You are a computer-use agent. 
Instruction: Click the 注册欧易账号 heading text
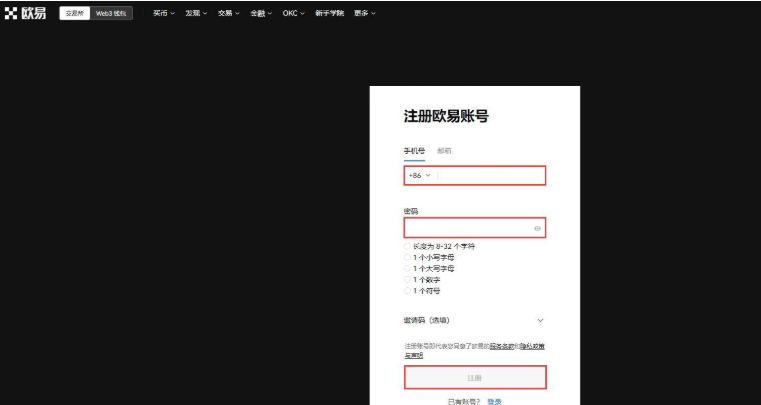446,117
